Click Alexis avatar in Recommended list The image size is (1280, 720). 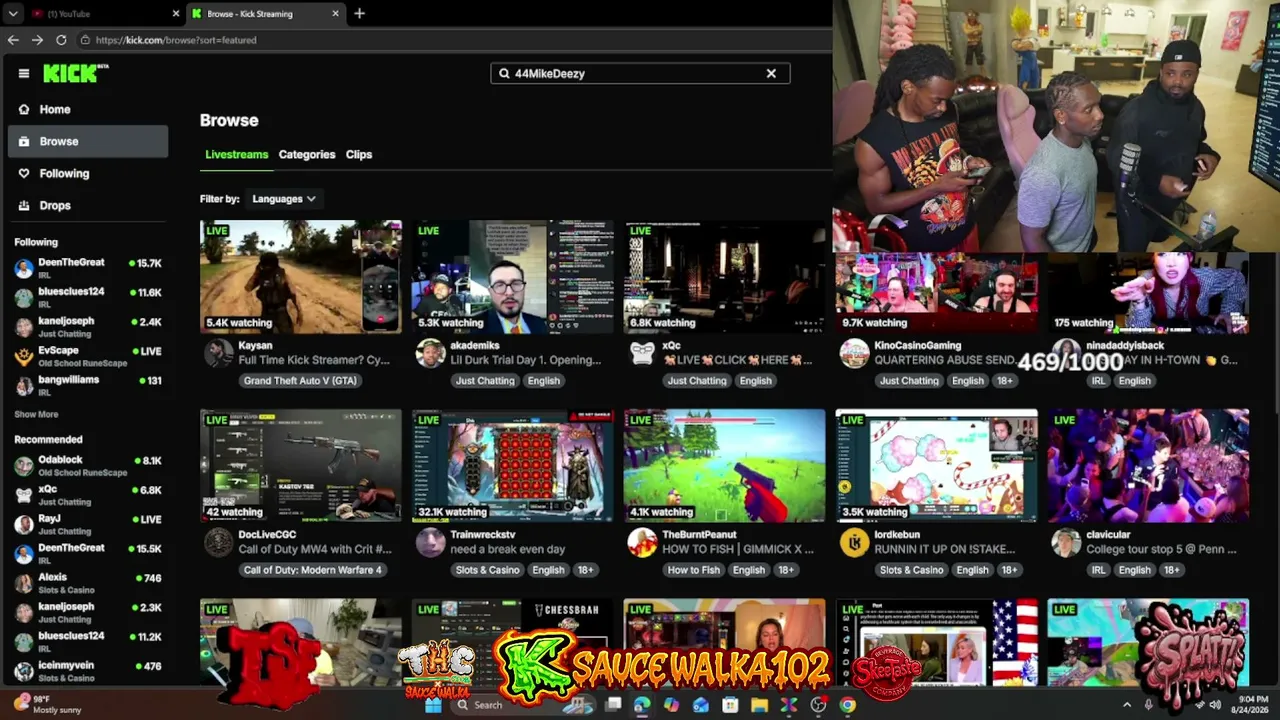coord(24,583)
